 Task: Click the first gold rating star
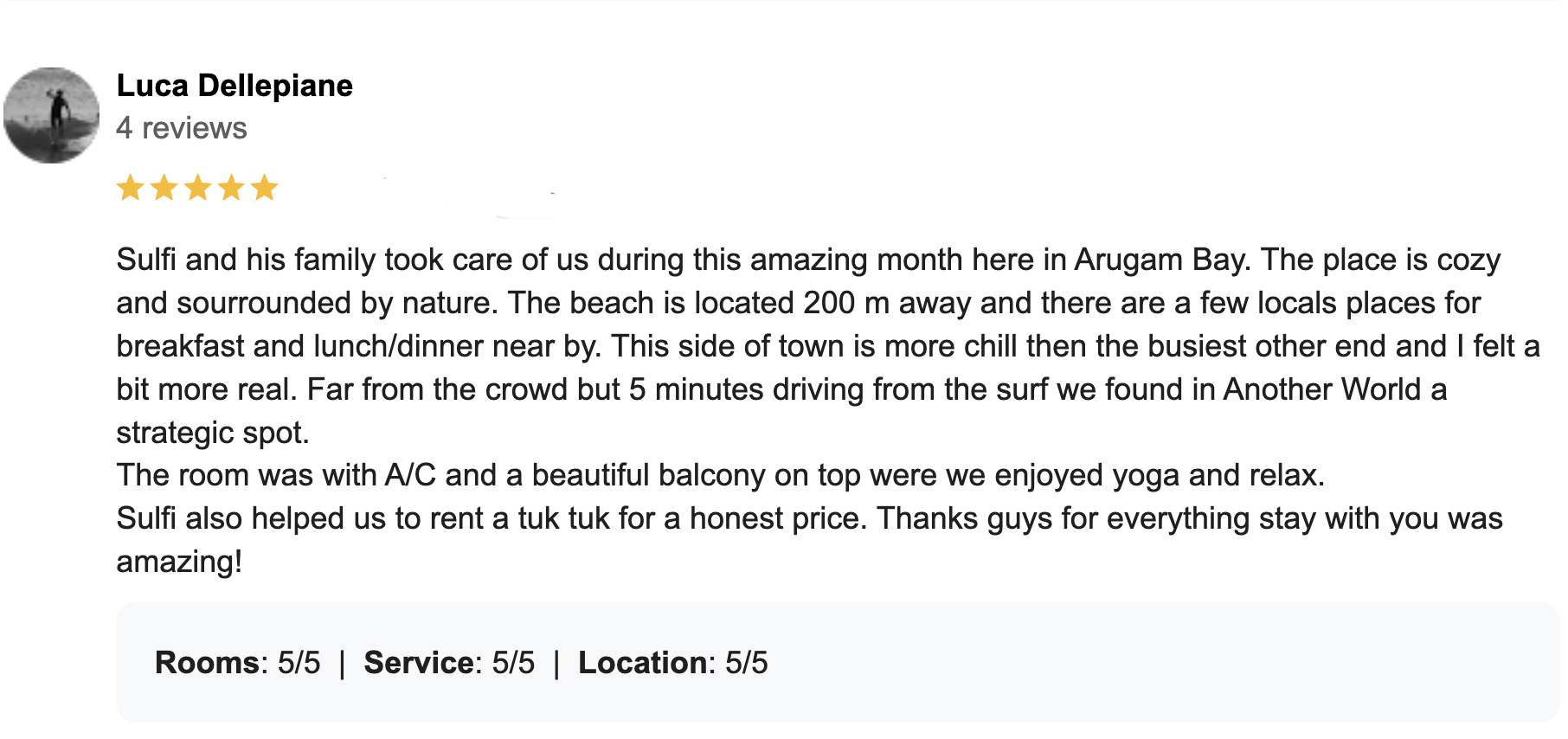(131, 188)
